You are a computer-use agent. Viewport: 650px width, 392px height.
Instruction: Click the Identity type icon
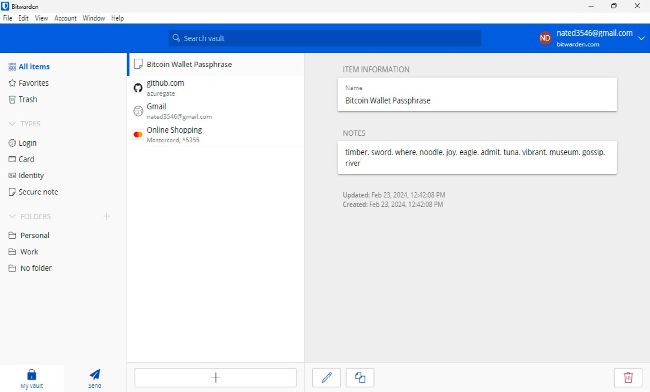point(12,176)
